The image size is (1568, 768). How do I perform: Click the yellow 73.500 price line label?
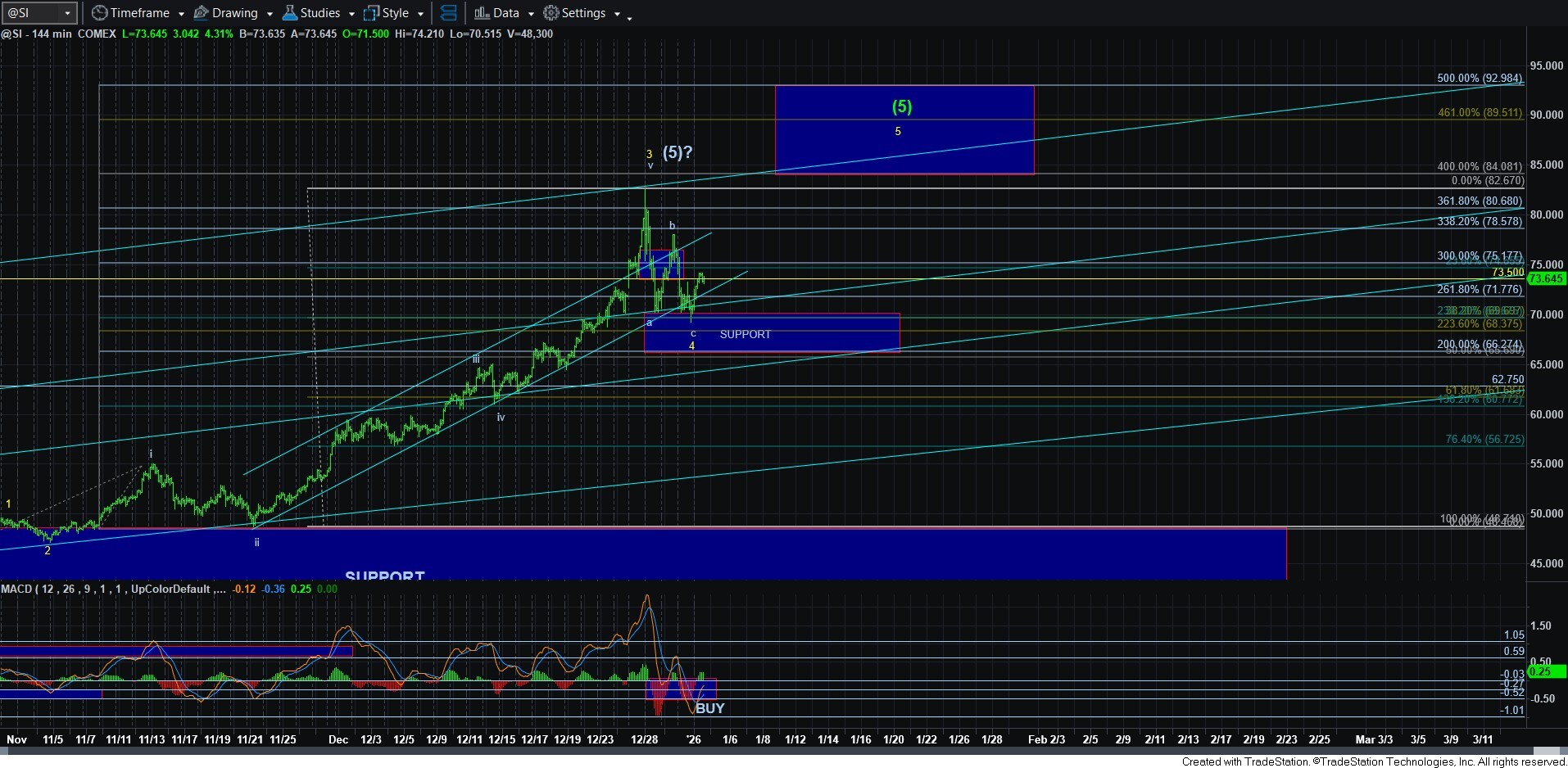[1507, 272]
